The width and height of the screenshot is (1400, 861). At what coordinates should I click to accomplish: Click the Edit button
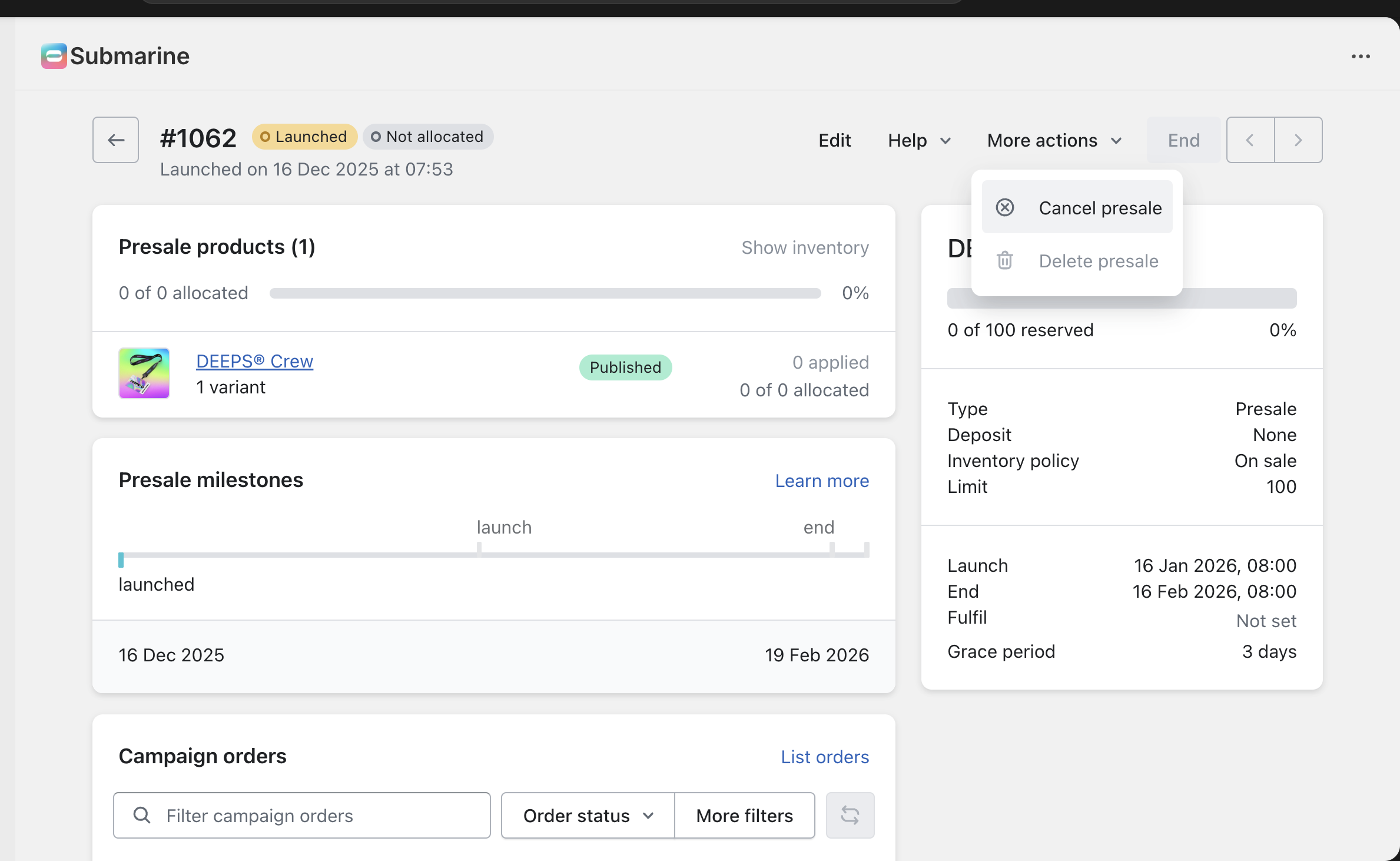(x=834, y=140)
